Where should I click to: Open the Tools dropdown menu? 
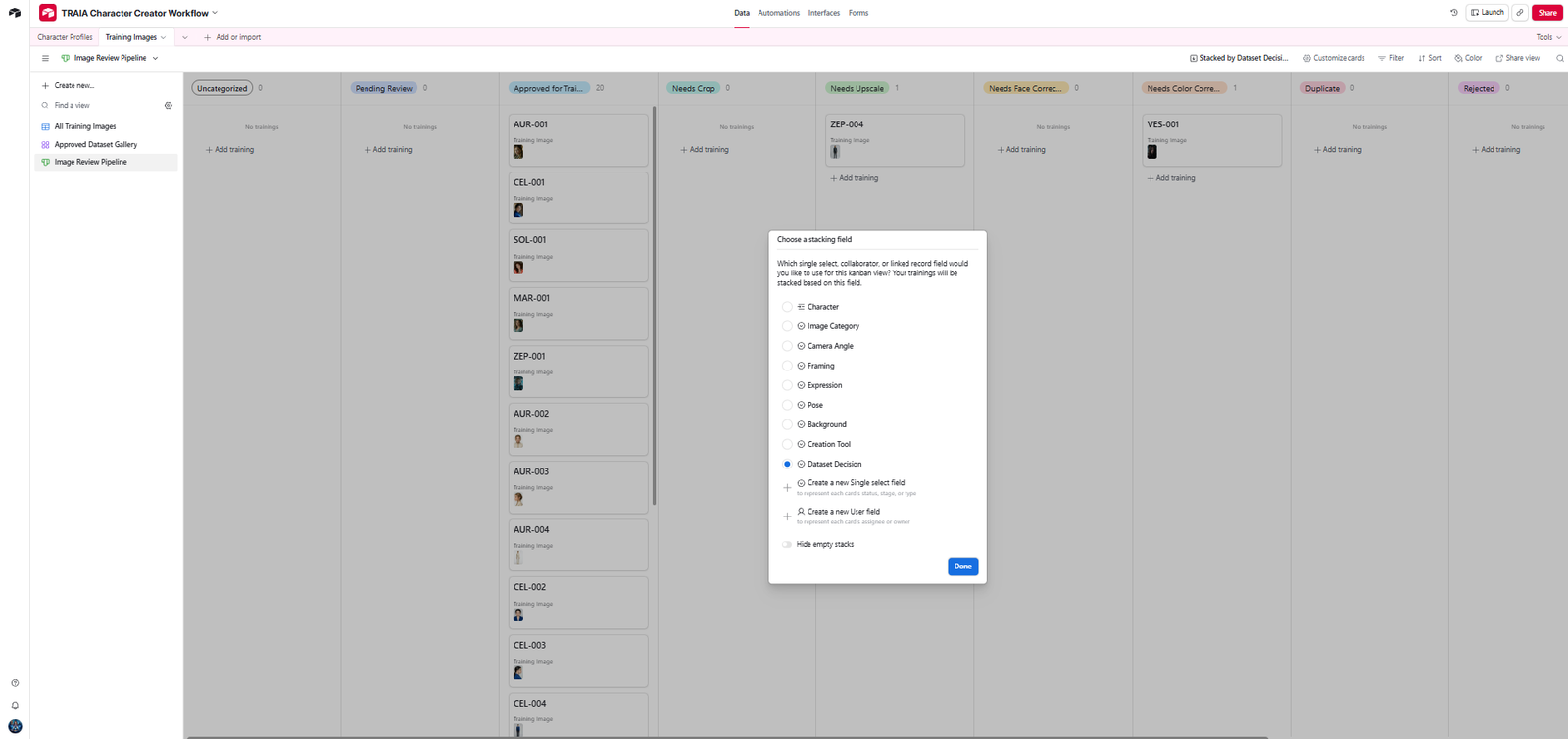[x=1548, y=37]
